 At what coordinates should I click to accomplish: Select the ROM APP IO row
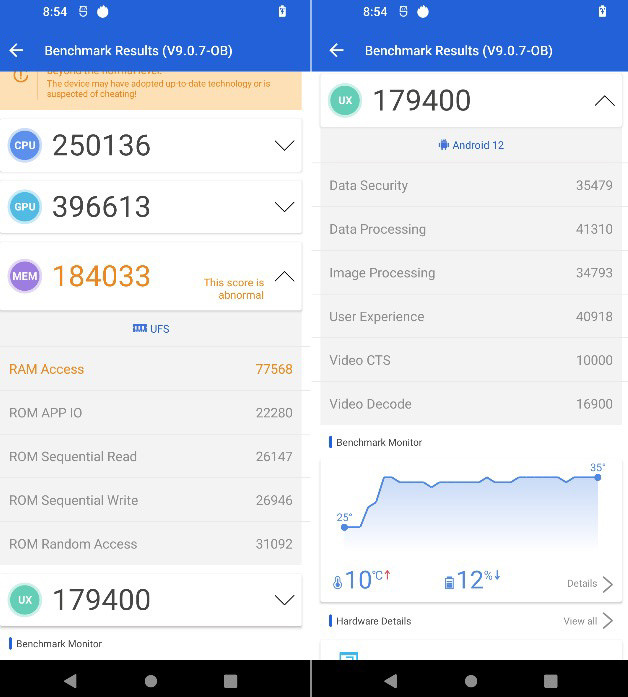pyautogui.click(x=151, y=413)
